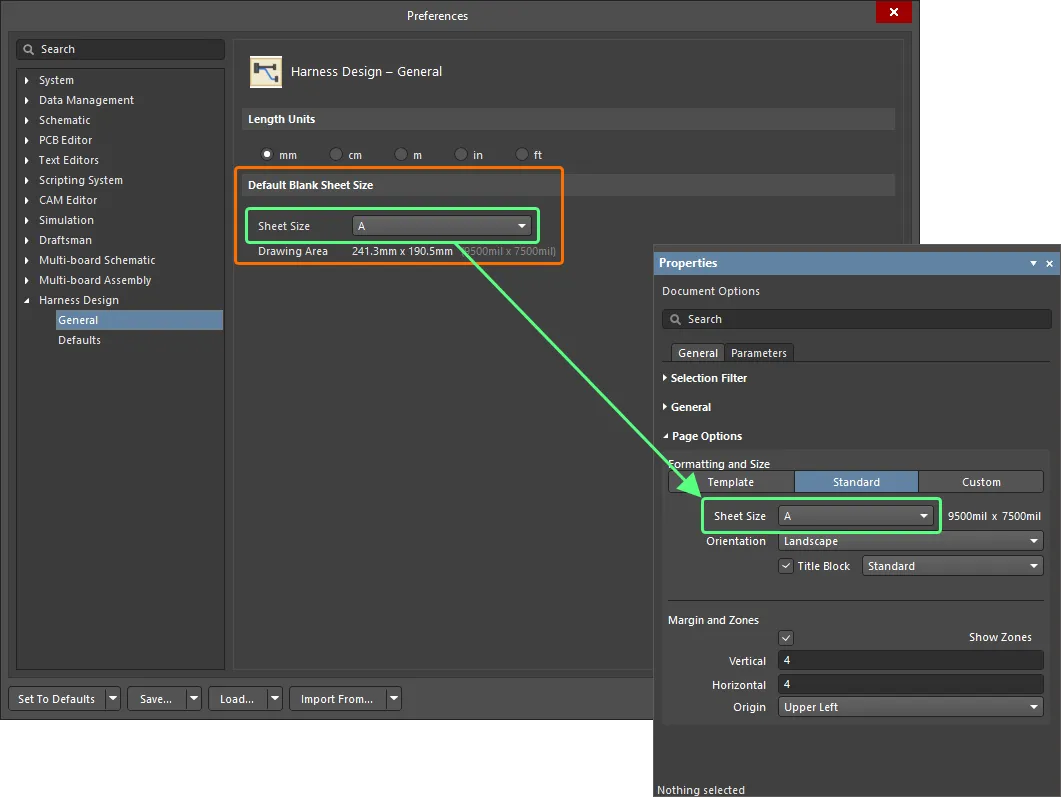Screen dimensions: 1061x797
Task: Open the Properties panel options menu arrow
Action: (x=1033, y=263)
